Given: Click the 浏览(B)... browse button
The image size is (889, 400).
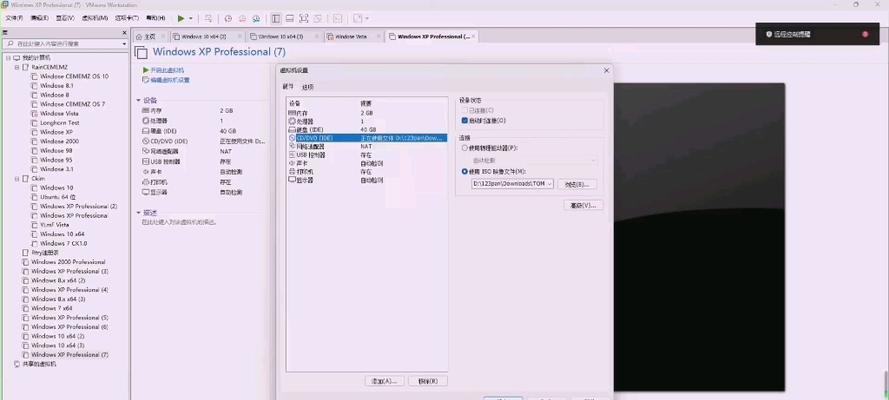Looking at the screenshot, I should [577, 184].
